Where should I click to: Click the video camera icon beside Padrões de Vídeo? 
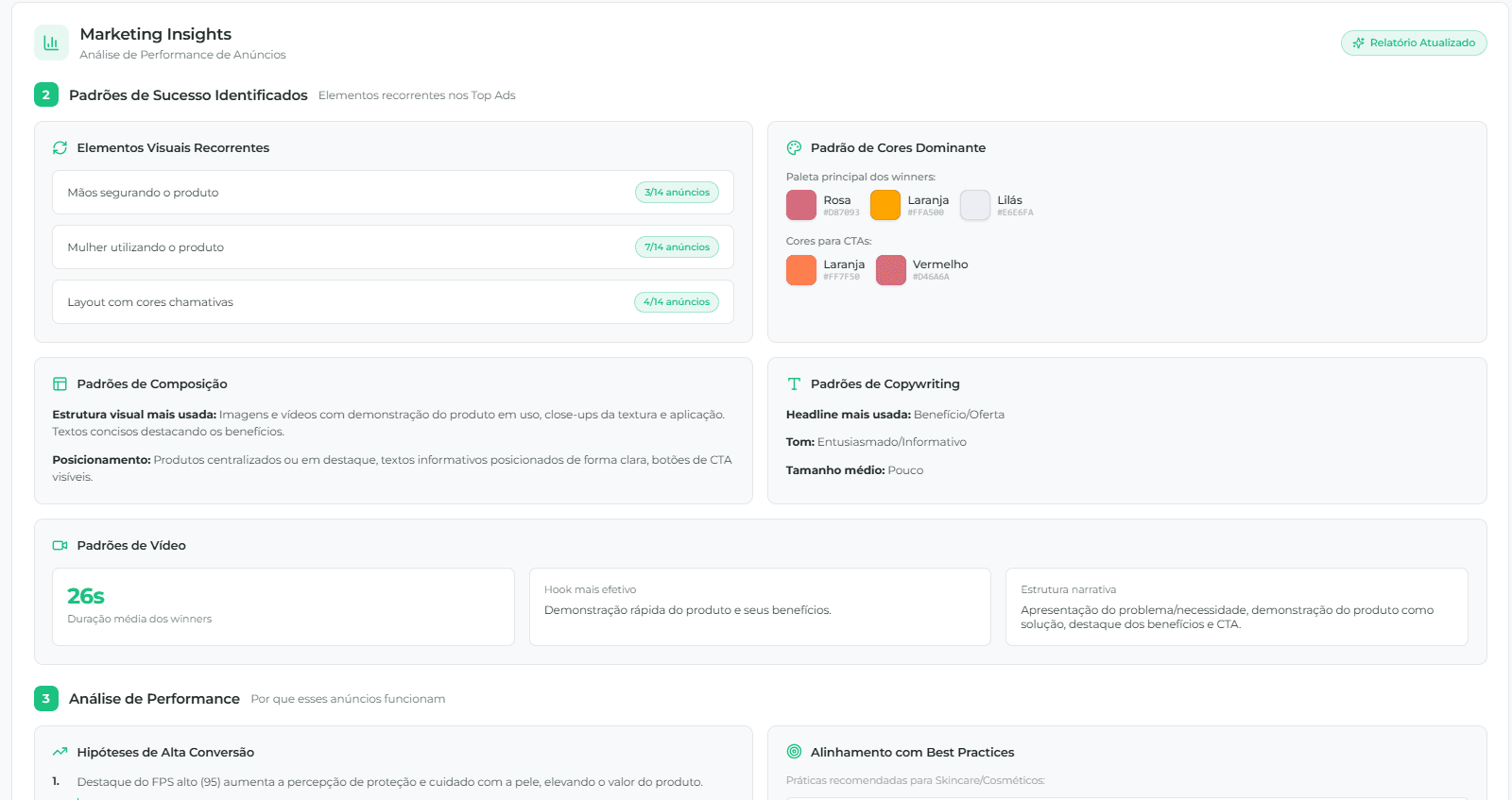[60, 545]
